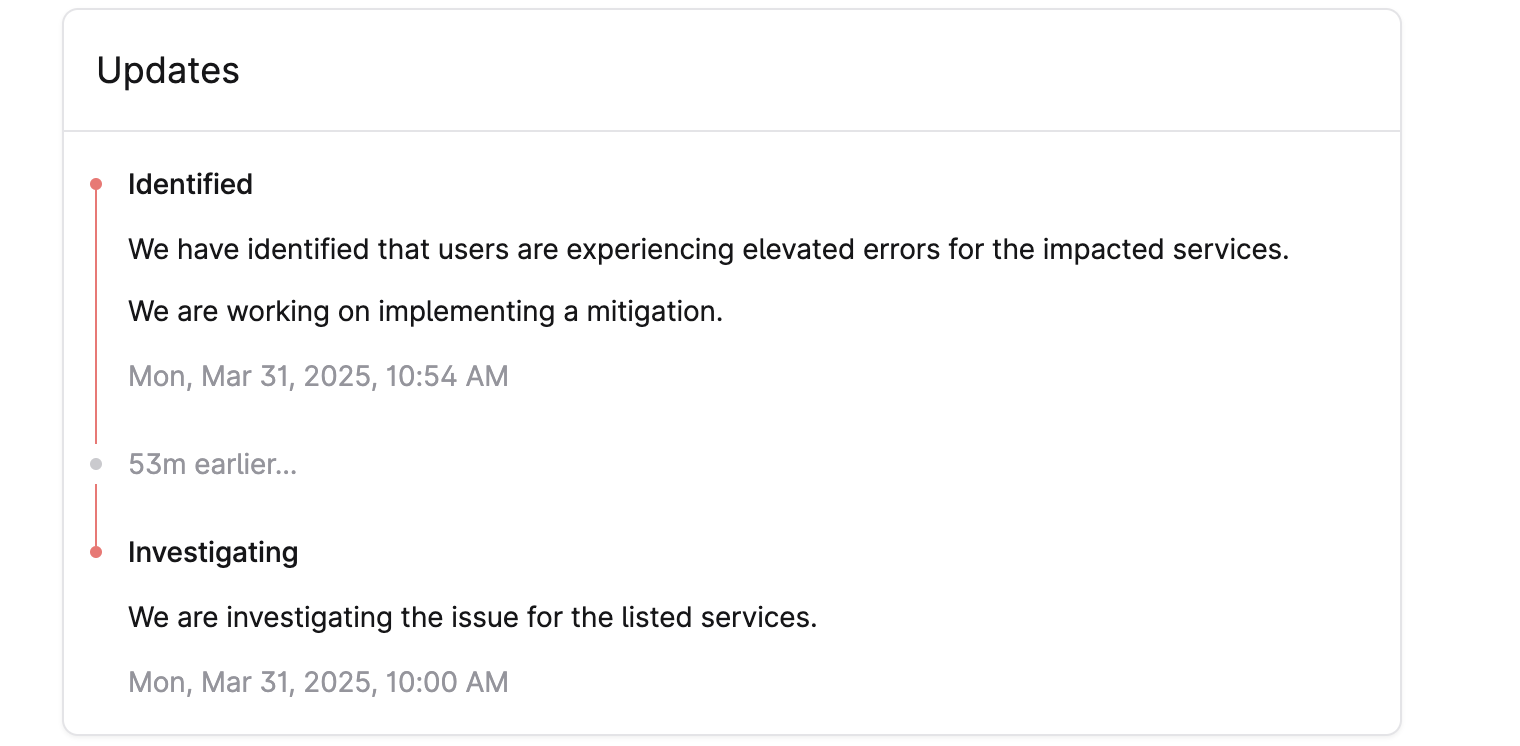
Task: Expand the "53m earlier..." collapsed updates
Action: click(x=212, y=464)
